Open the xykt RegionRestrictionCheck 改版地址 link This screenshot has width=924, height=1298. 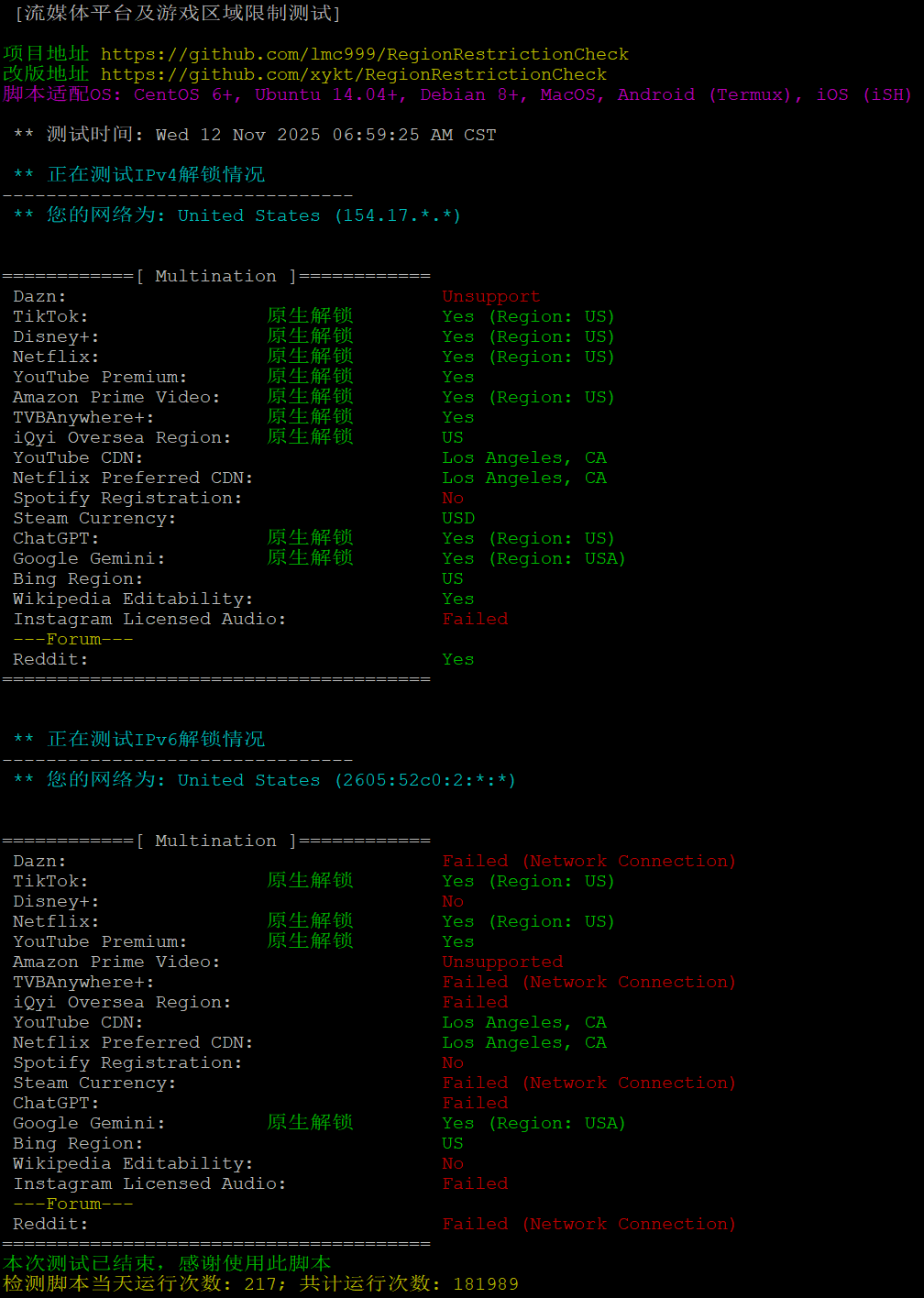point(355,73)
